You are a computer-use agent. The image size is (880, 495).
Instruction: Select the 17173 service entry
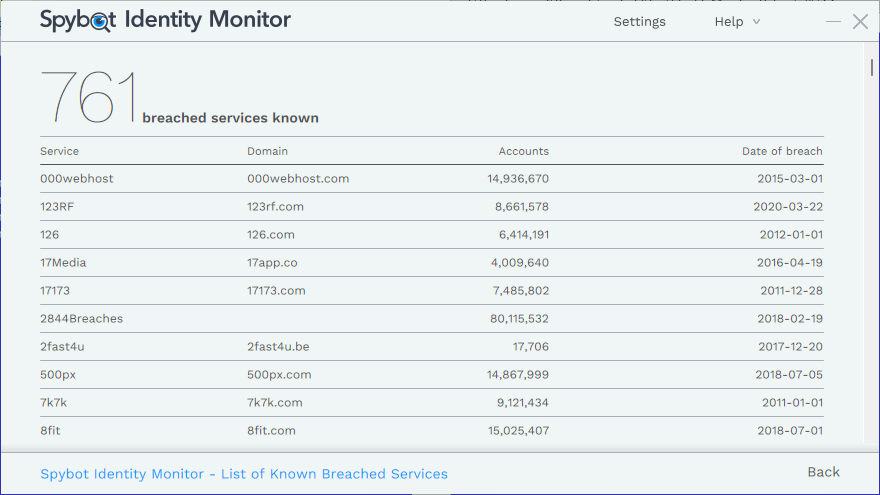pyautogui.click(x=55, y=291)
